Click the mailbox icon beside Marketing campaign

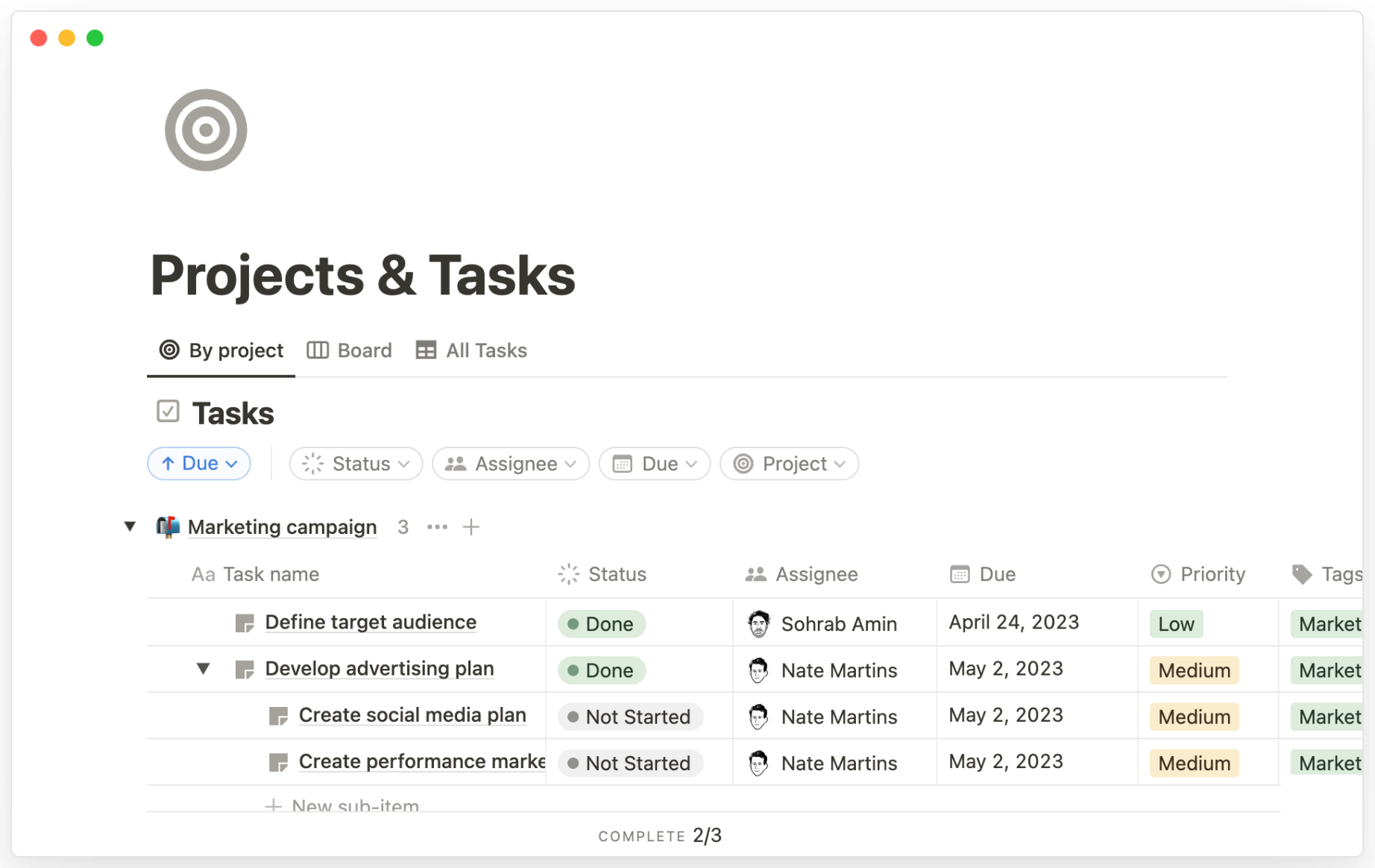pos(167,526)
